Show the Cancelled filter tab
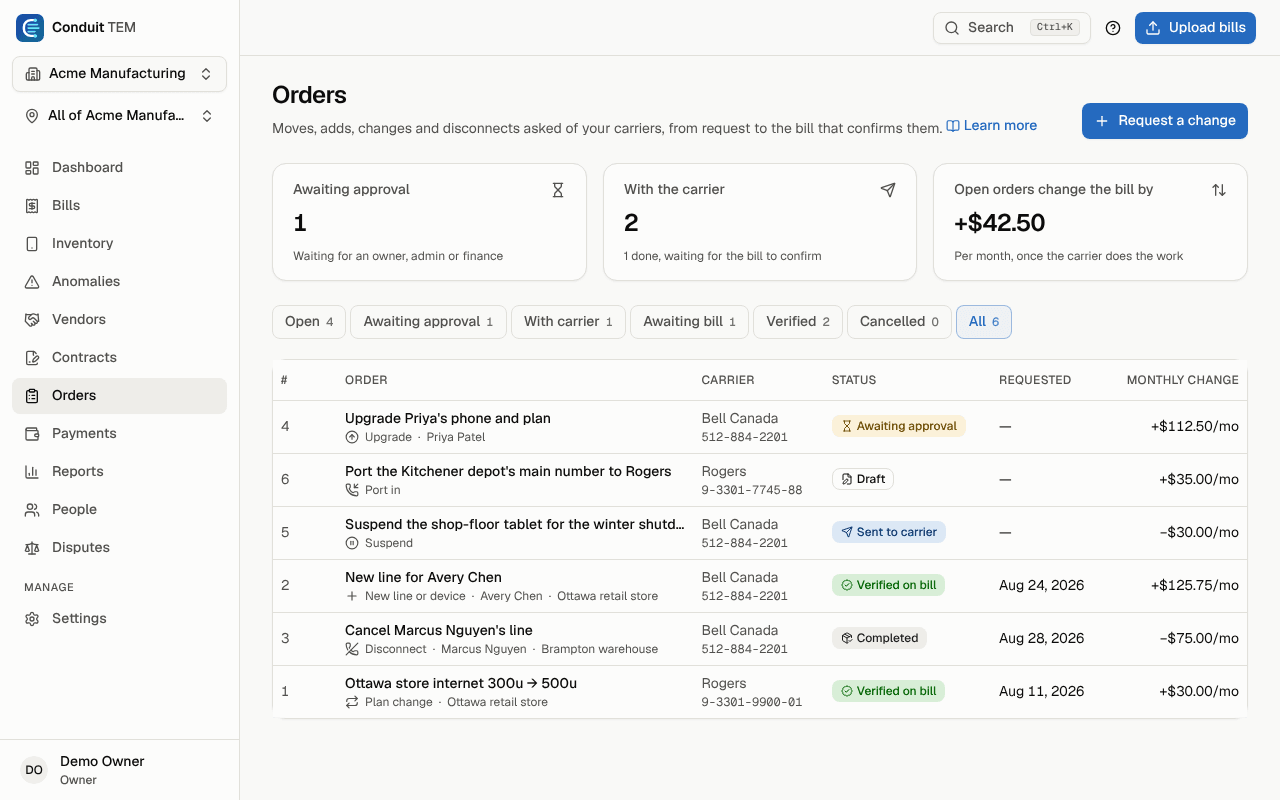This screenshot has height=800, width=1280. (899, 322)
